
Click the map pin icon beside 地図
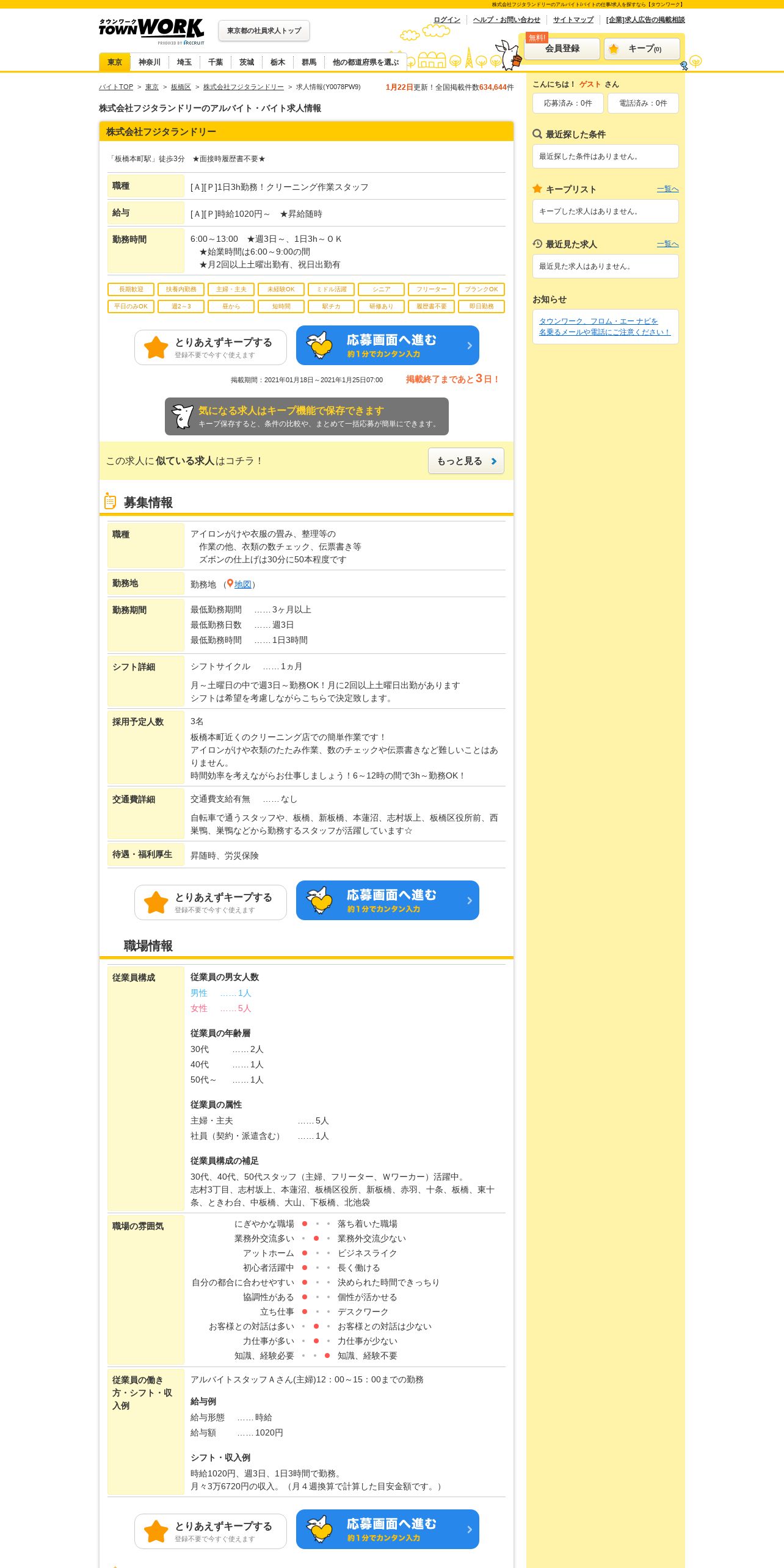coord(230,584)
